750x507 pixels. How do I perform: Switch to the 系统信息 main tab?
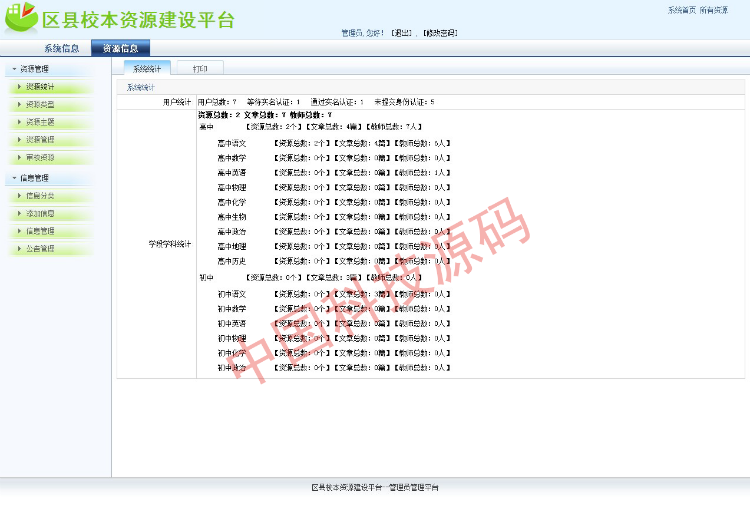click(x=62, y=48)
